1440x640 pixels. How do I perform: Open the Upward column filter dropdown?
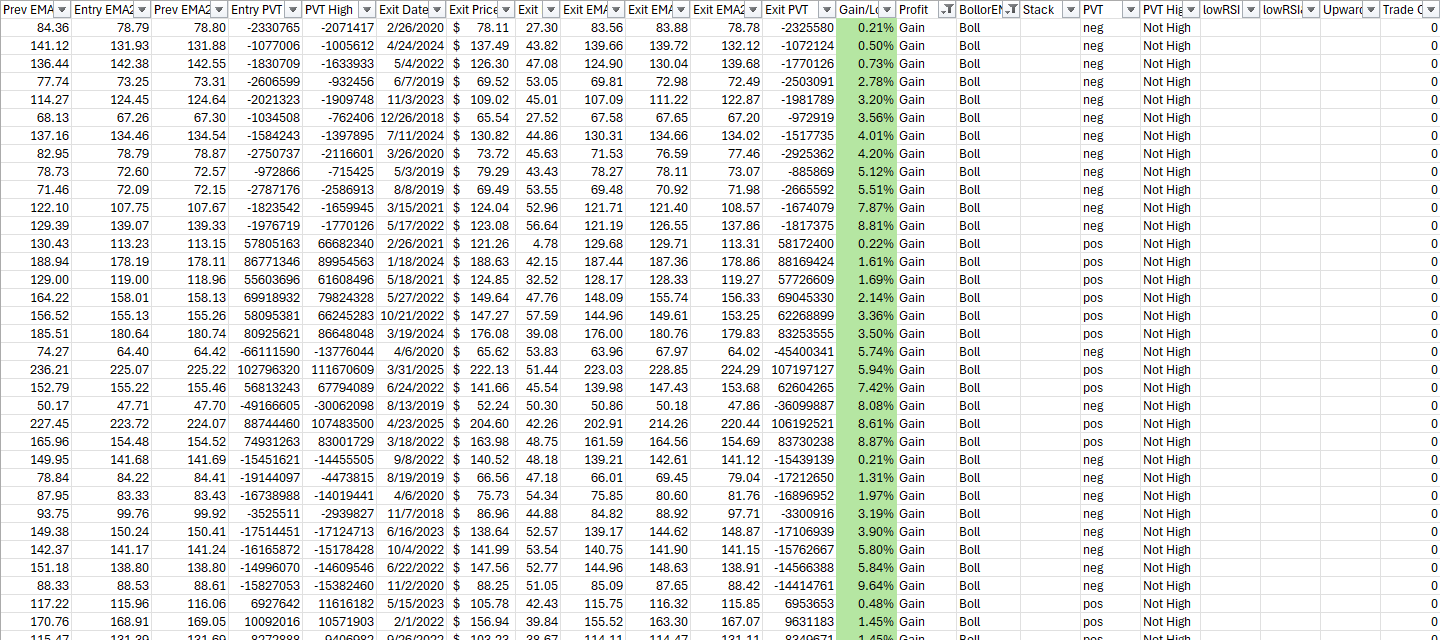point(1370,9)
